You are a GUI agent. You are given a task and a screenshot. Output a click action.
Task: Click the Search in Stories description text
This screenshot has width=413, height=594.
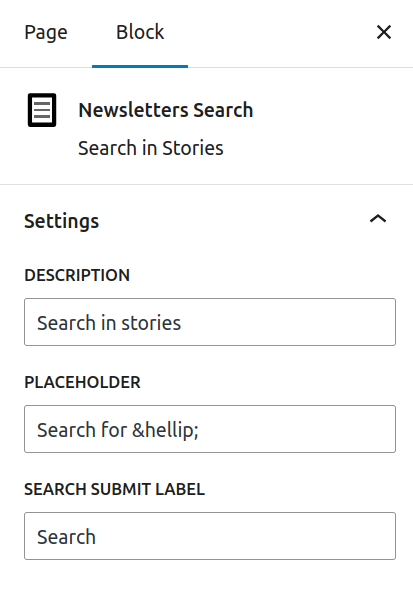[x=151, y=148]
